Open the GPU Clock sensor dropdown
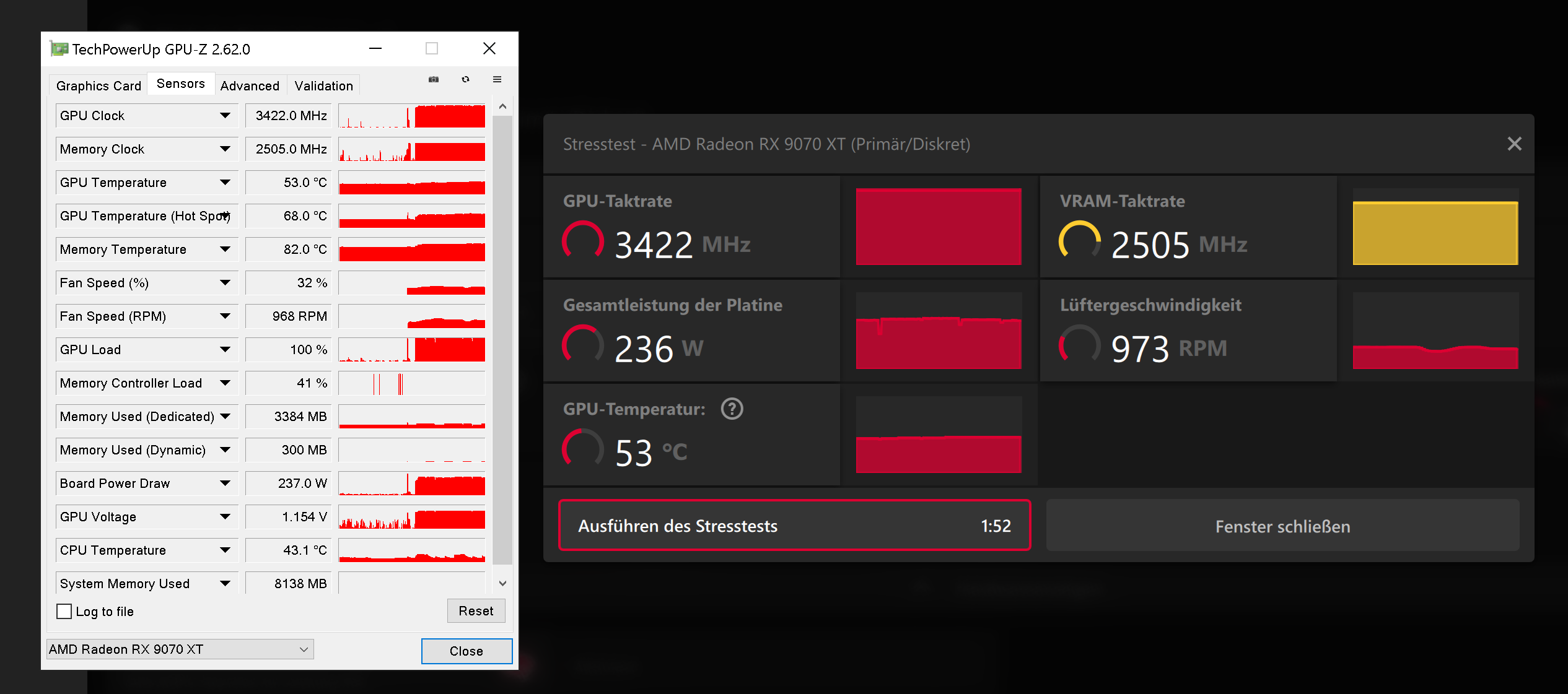1568x694 pixels. [x=225, y=115]
